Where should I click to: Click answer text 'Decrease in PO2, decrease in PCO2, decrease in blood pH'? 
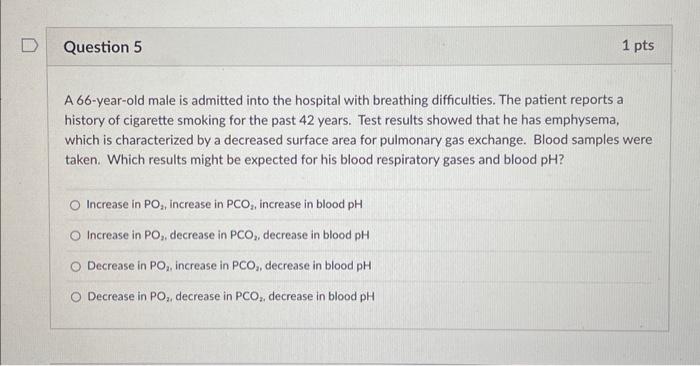[x=231, y=296]
